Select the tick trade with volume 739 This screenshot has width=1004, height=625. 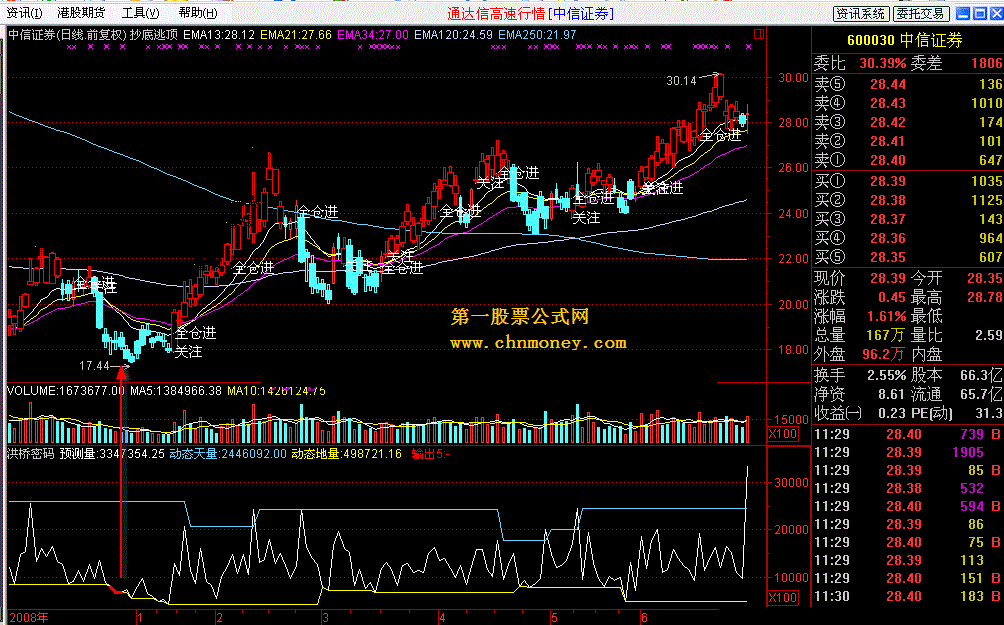907,434
